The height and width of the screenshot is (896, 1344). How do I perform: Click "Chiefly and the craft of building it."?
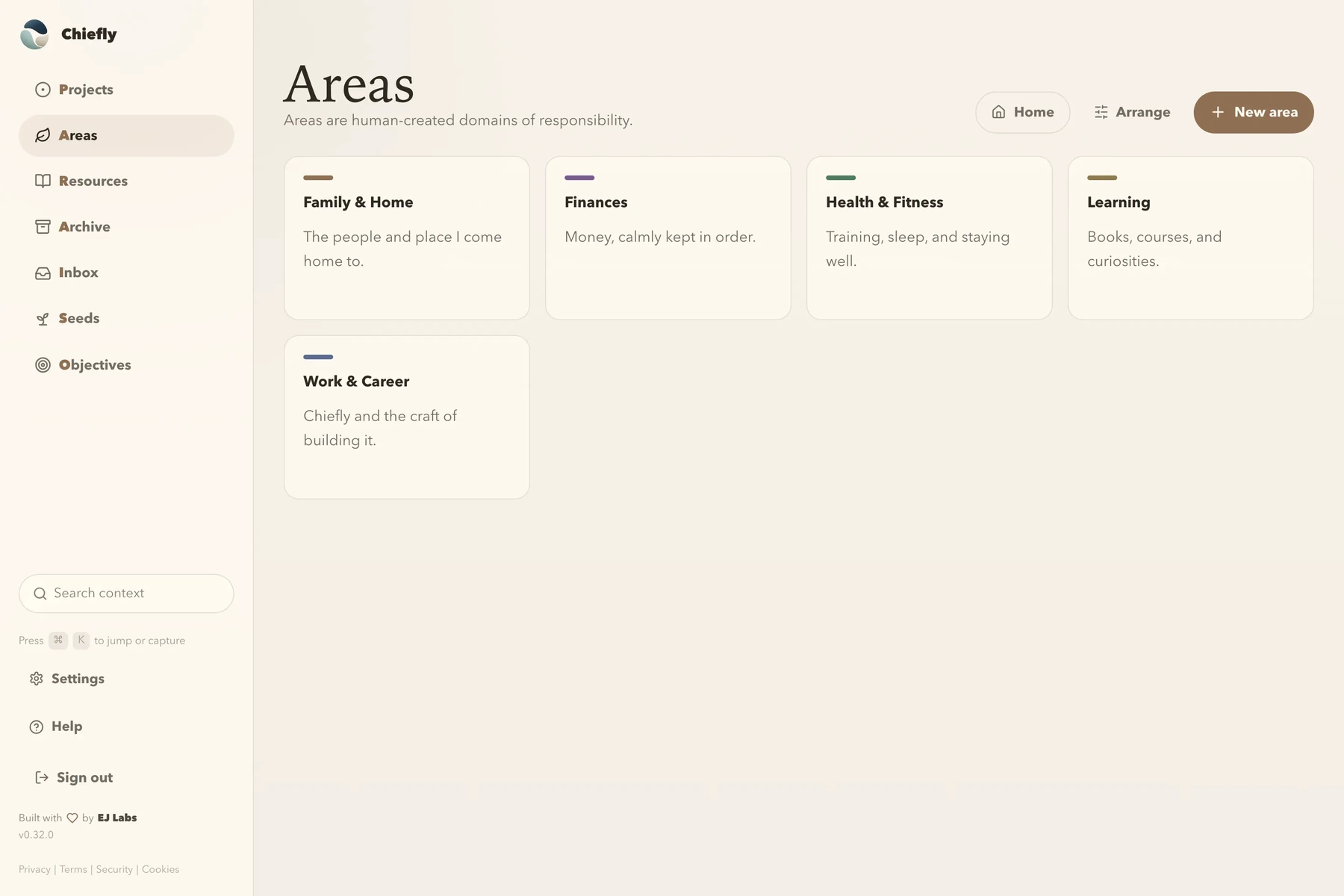click(380, 428)
